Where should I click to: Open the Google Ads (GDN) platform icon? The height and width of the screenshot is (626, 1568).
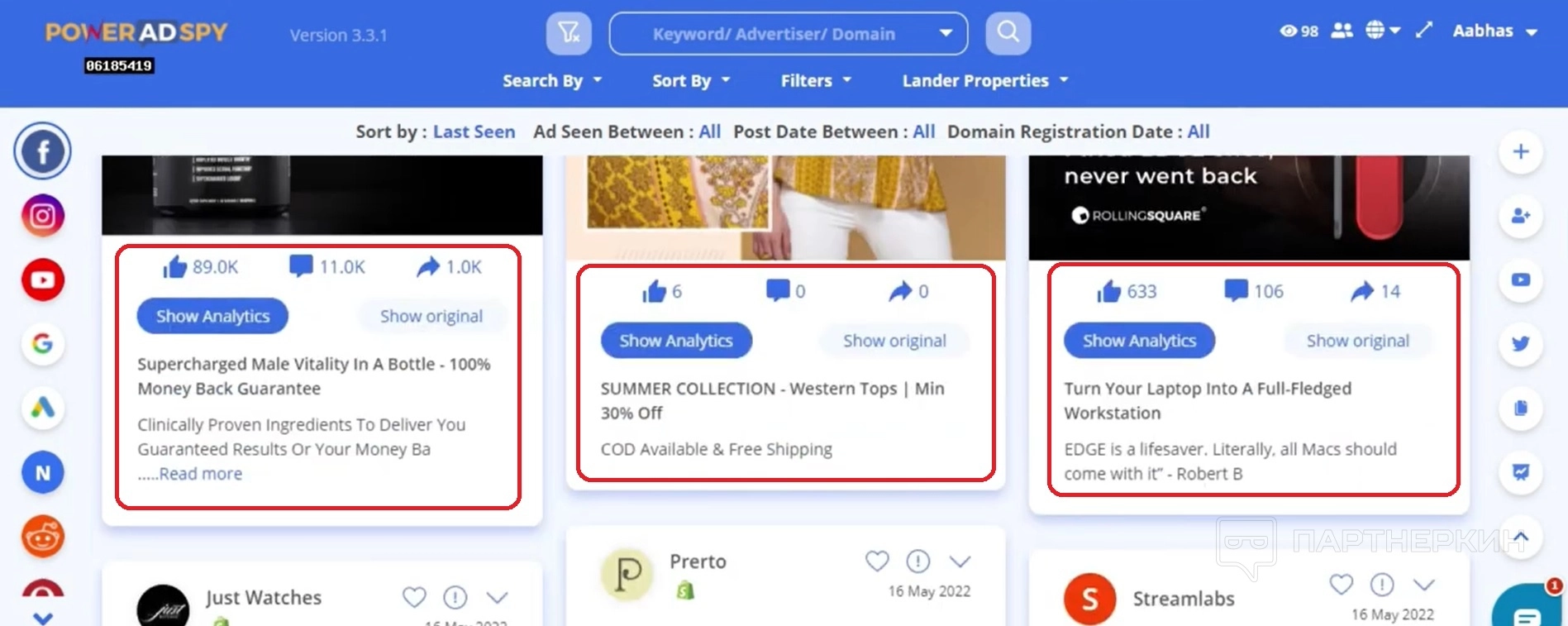click(x=42, y=408)
